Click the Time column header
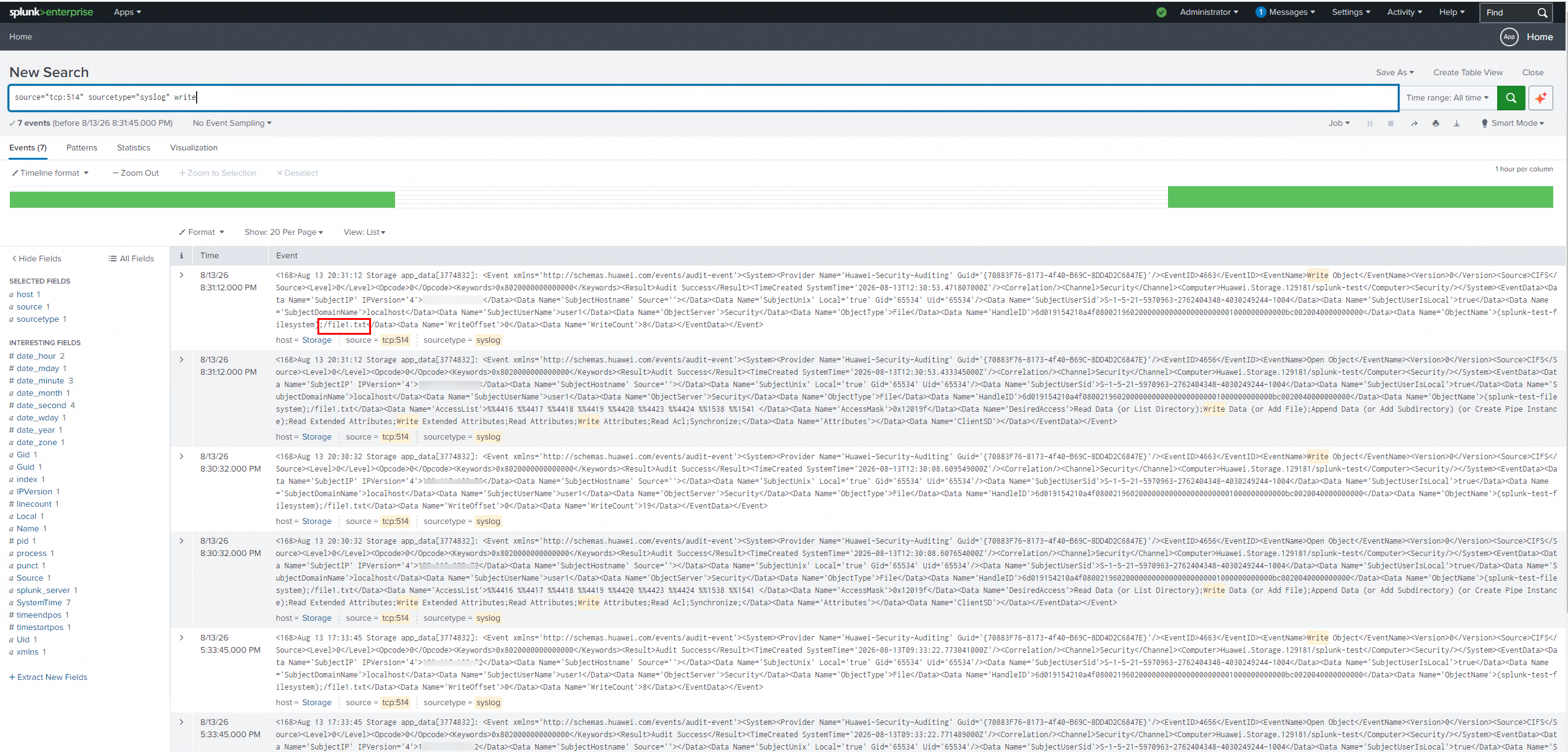This screenshot has height=752, width=1568. tap(210, 256)
